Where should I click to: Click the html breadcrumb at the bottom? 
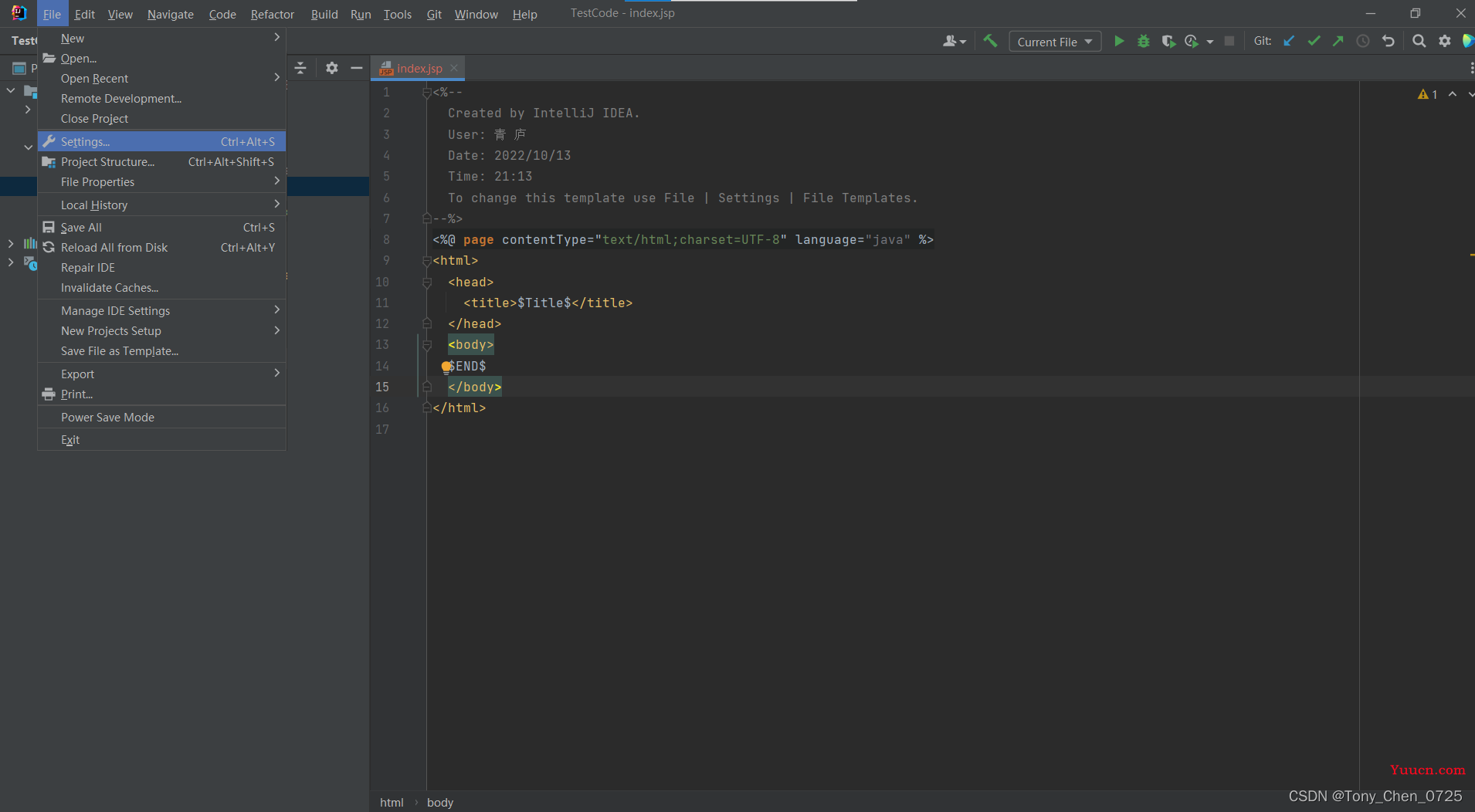click(392, 802)
